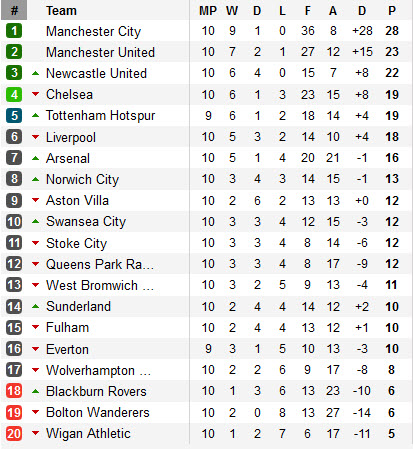Sort table by the Team column header
The height and width of the screenshot is (449, 413).
pos(61,11)
